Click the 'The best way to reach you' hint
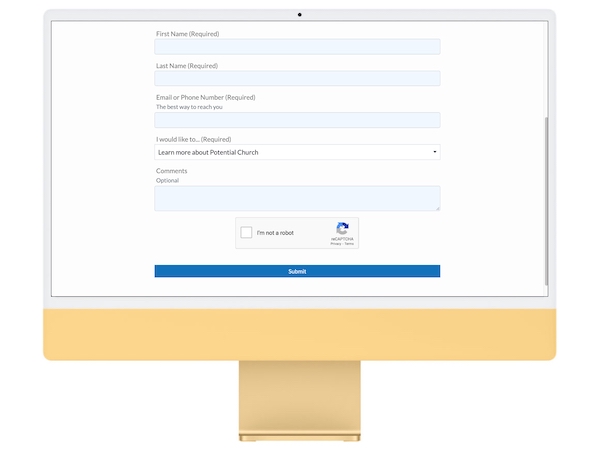 pyautogui.click(x=189, y=107)
